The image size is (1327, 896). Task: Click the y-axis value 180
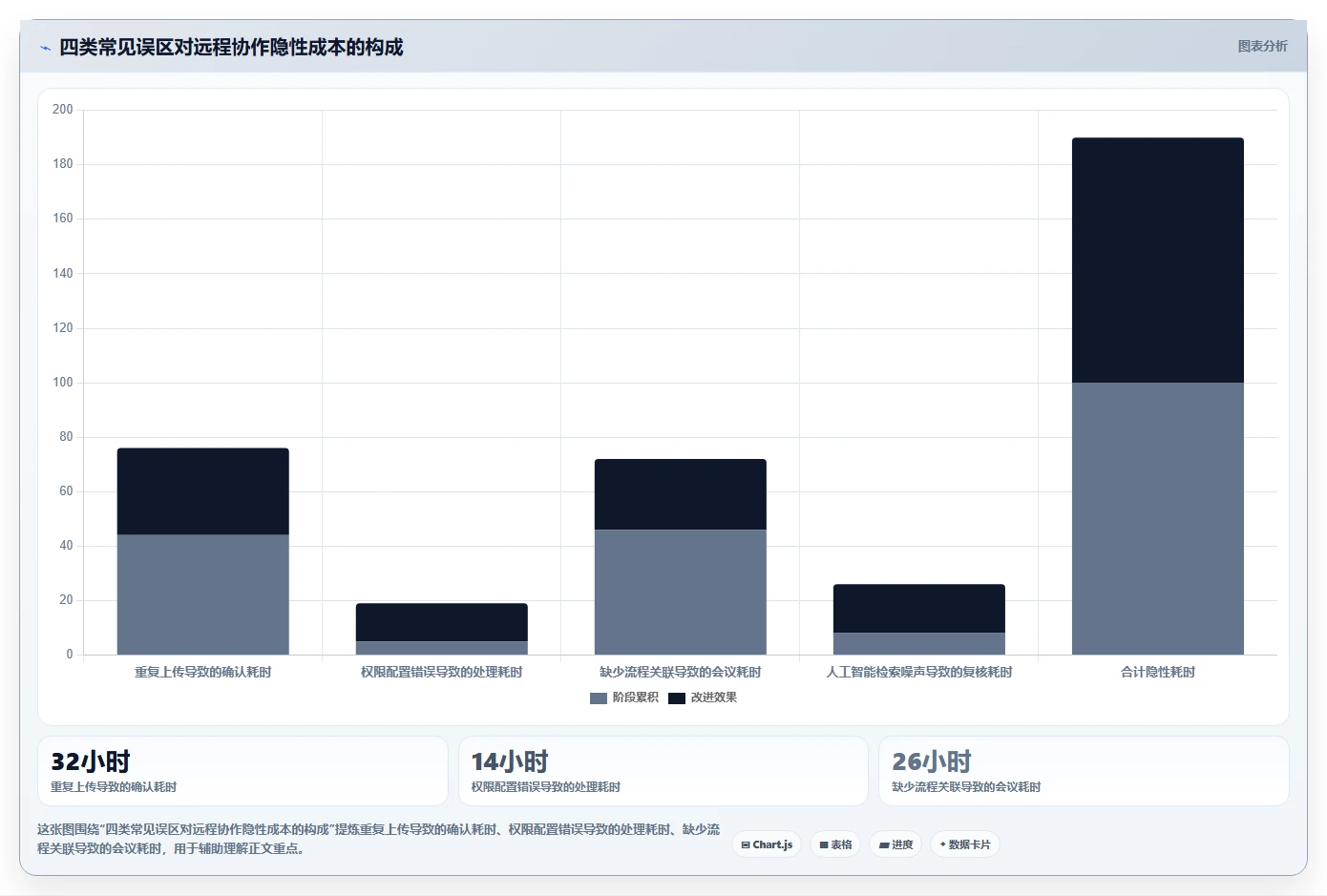click(x=63, y=164)
